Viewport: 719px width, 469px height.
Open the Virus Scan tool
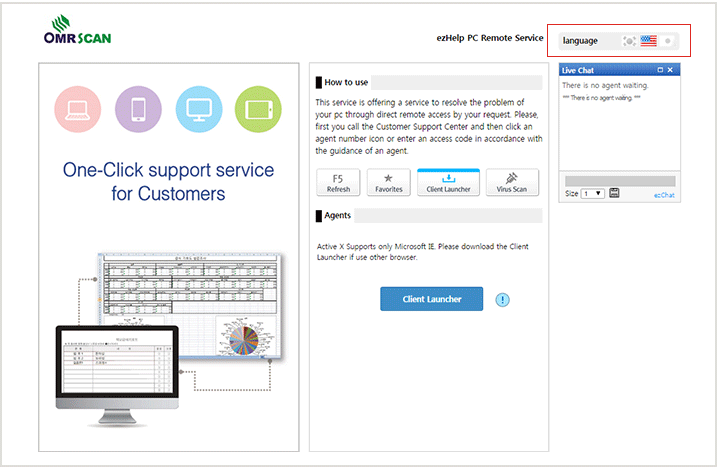511,182
